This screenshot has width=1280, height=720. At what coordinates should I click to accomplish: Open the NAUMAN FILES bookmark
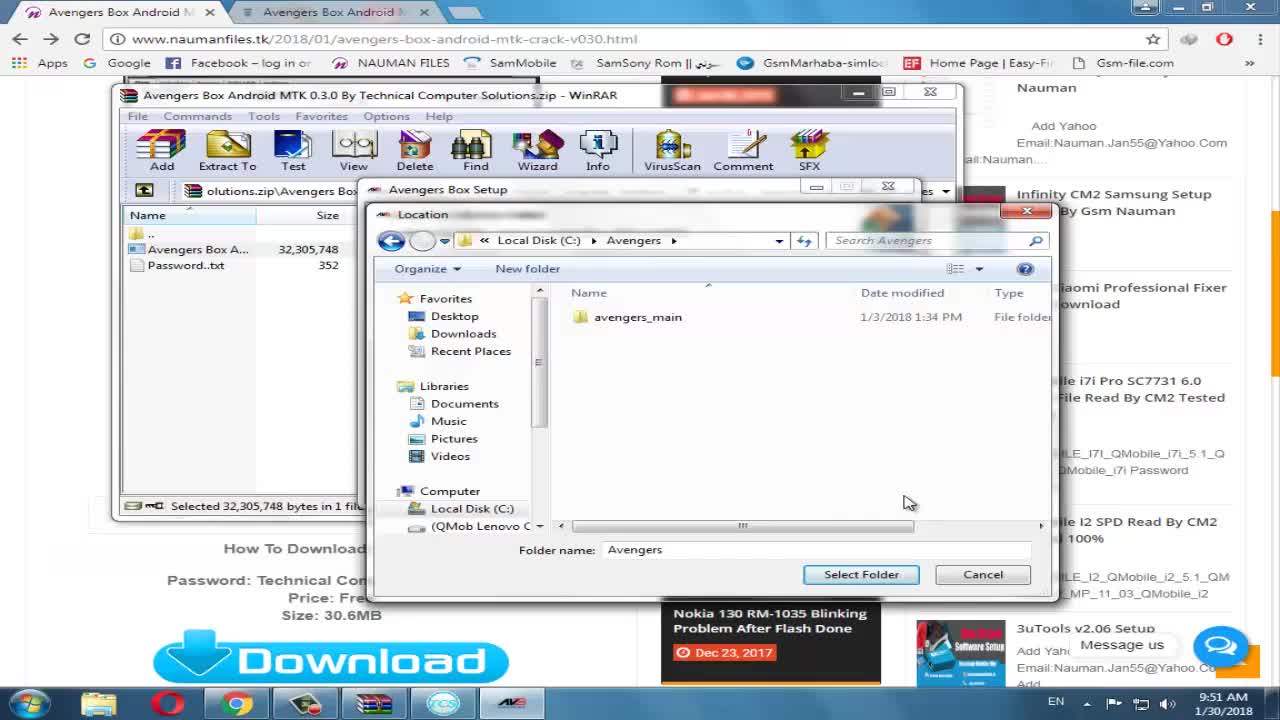pos(390,63)
